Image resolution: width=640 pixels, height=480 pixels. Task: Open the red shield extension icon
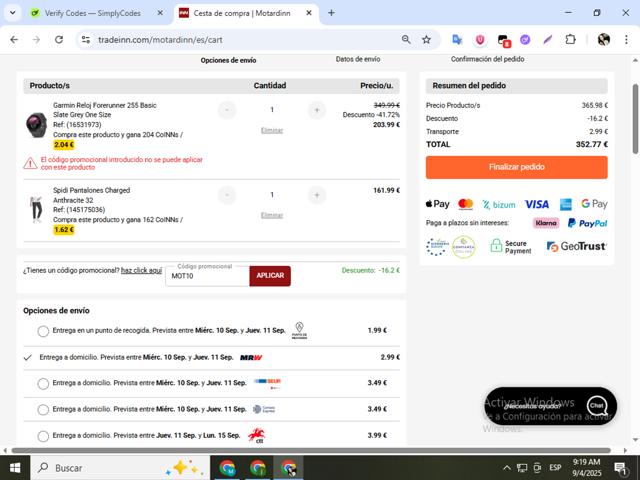click(x=480, y=40)
